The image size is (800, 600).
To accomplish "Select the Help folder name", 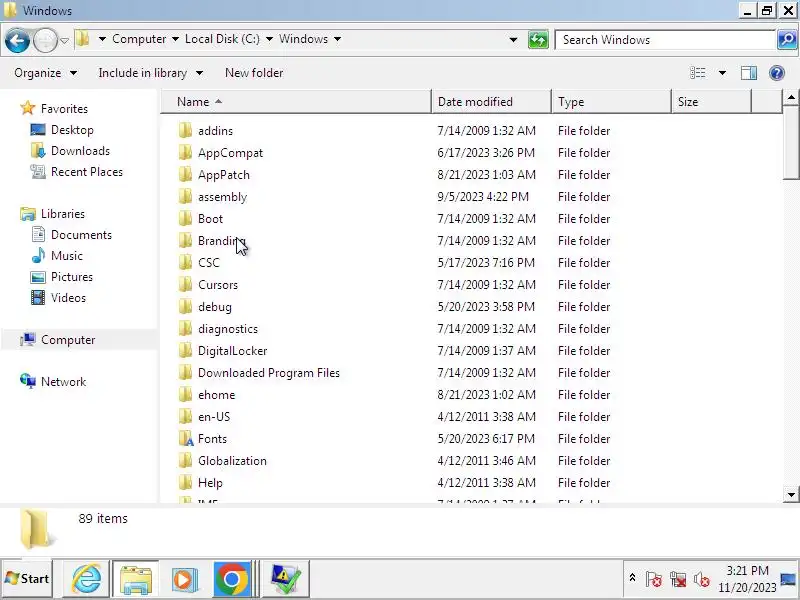I will pos(210,482).
